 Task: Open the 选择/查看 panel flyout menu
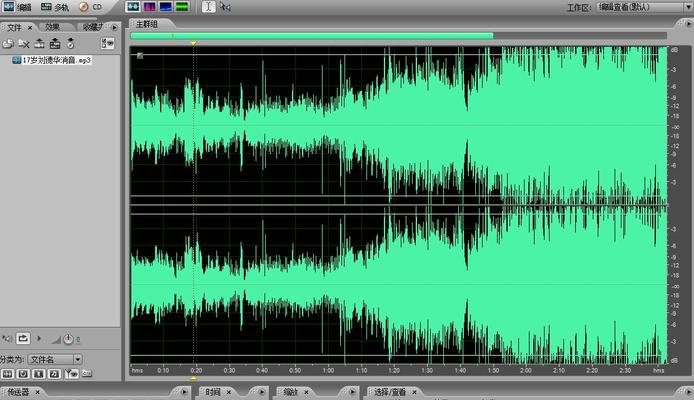[689, 392]
